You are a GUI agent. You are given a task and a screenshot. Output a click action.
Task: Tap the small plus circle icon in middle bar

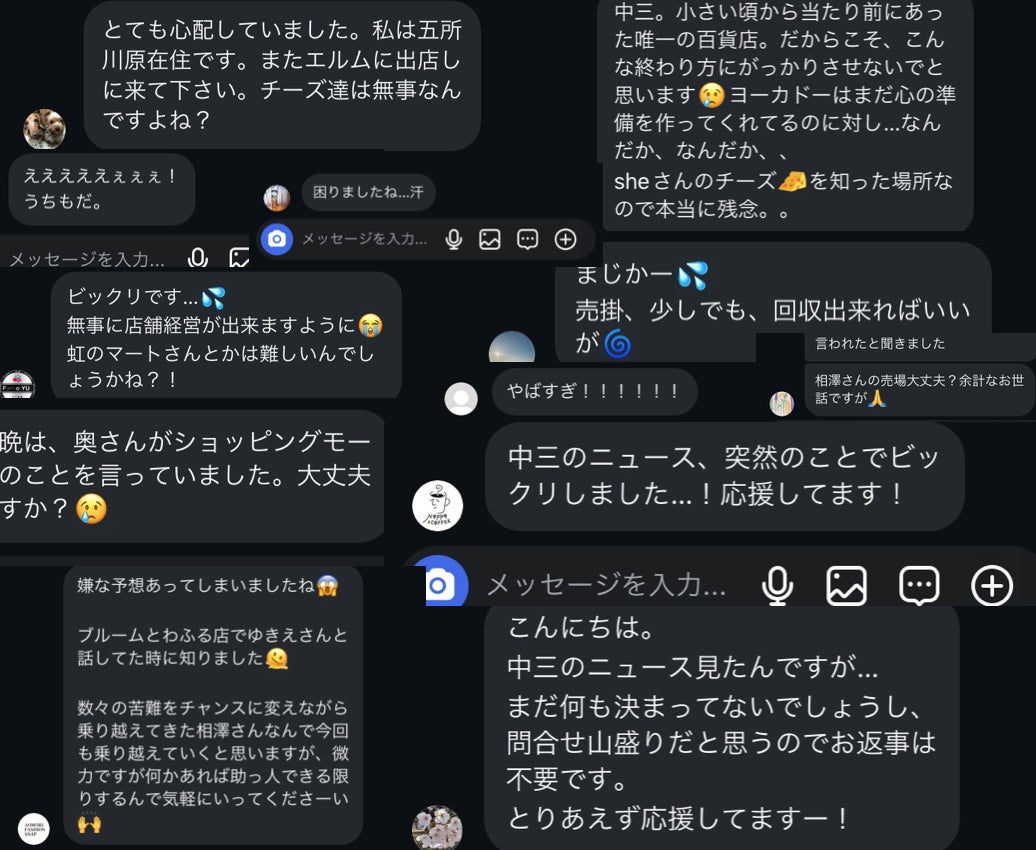(x=566, y=239)
